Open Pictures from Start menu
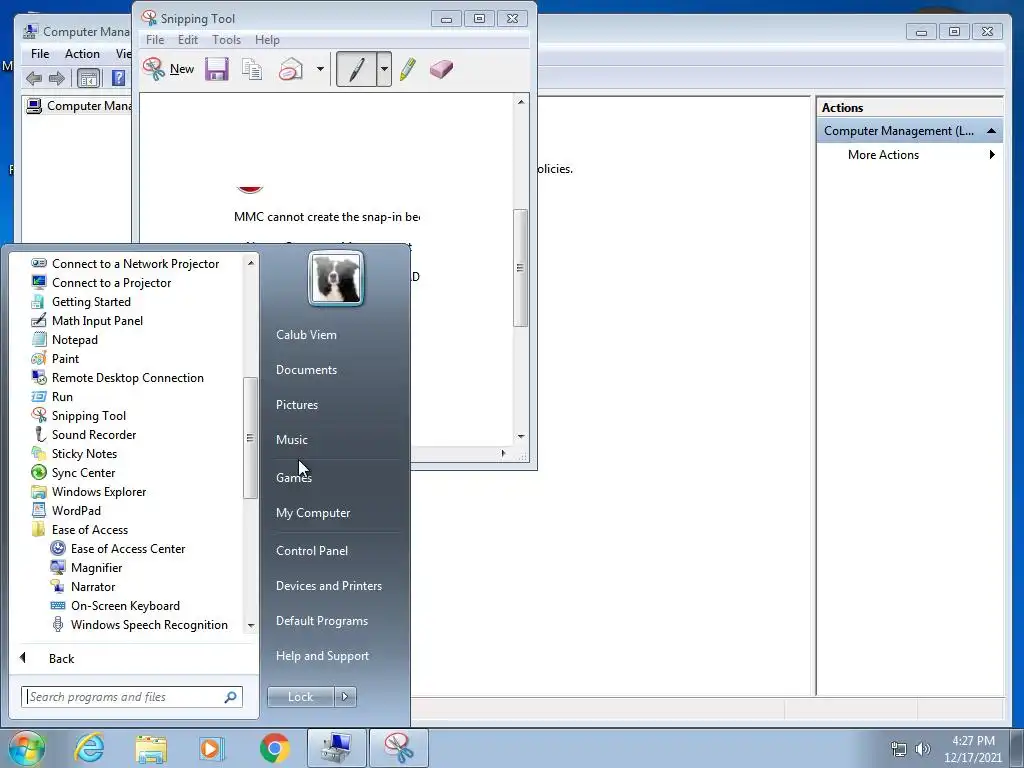The height and width of the screenshot is (768, 1024). pos(296,405)
